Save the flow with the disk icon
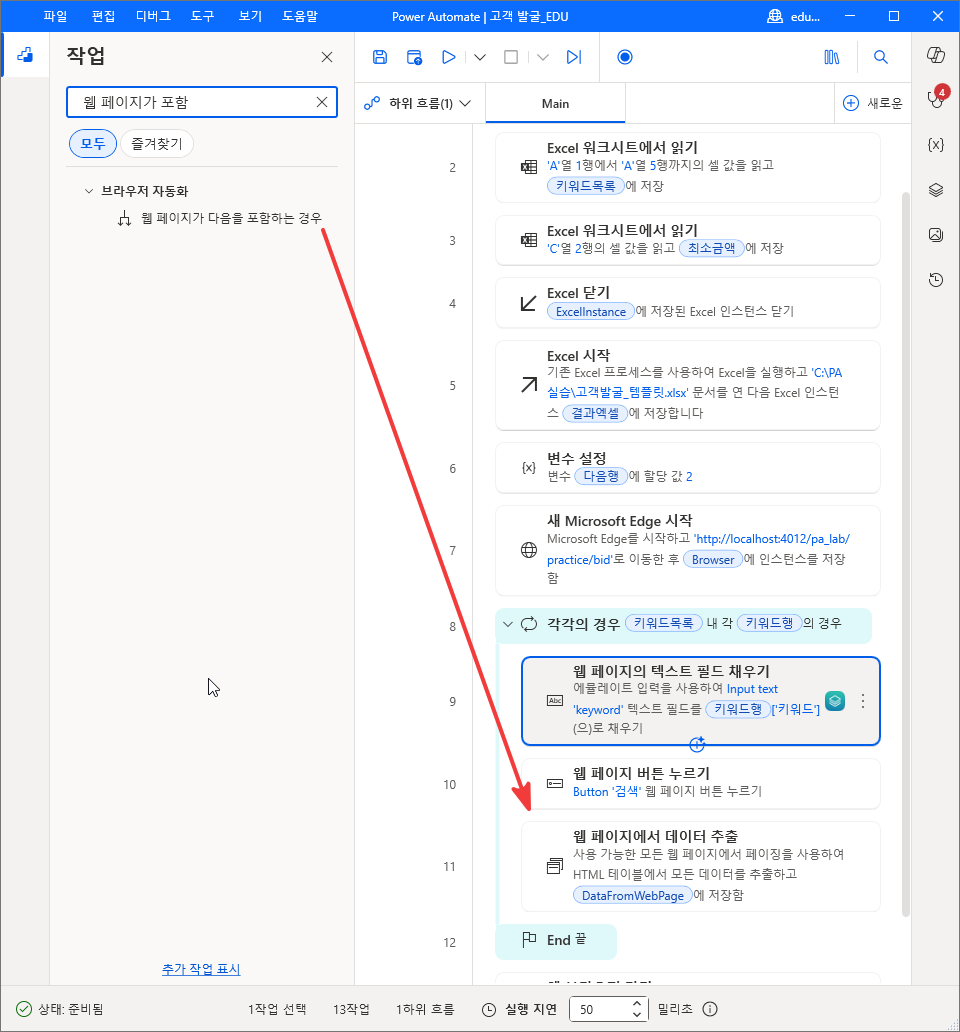This screenshot has width=960, height=1032. click(380, 57)
